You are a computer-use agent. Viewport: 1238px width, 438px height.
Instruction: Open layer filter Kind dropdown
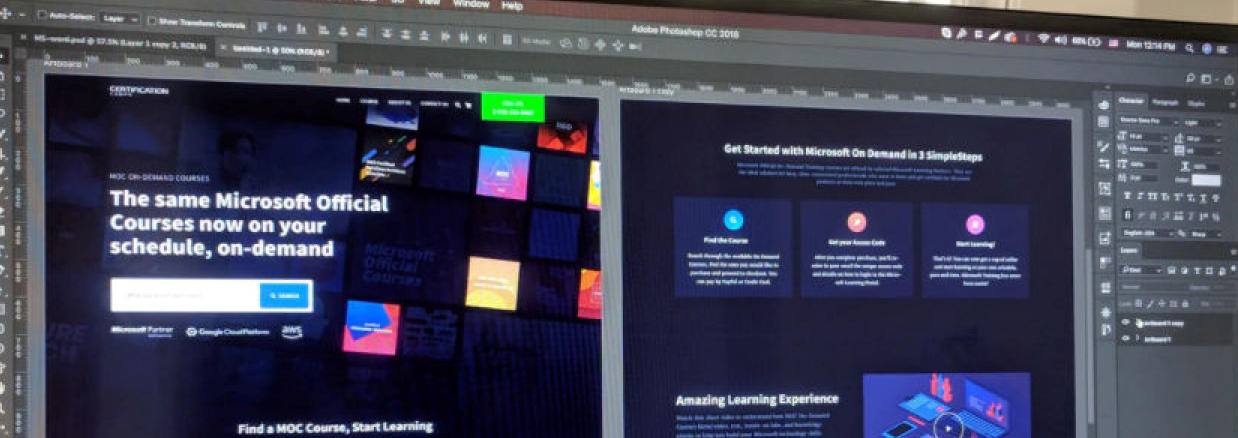coord(1142,270)
